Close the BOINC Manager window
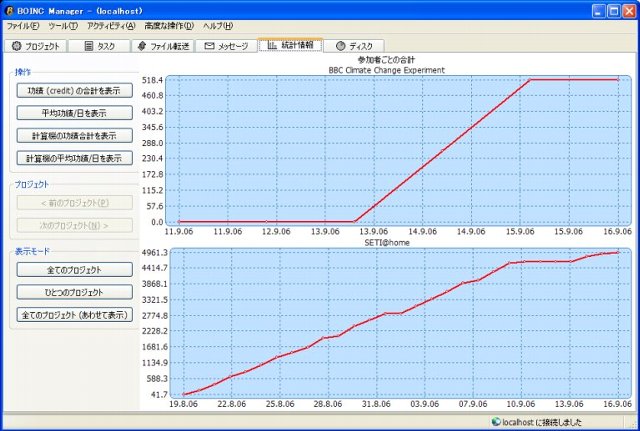Viewport: 640px width, 431px height. tap(629, 11)
